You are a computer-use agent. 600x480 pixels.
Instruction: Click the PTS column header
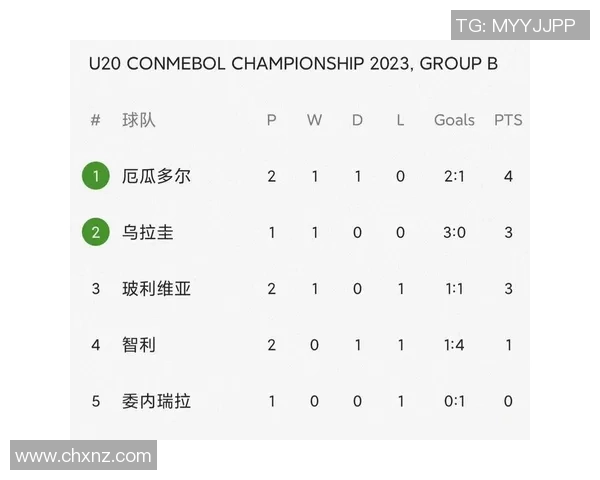pyautogui.click(x=508, y=120)
